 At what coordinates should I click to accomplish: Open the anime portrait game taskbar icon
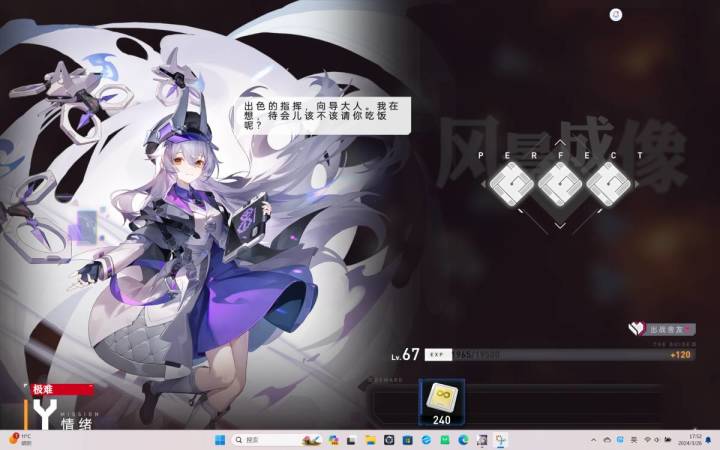coord(482,440)
